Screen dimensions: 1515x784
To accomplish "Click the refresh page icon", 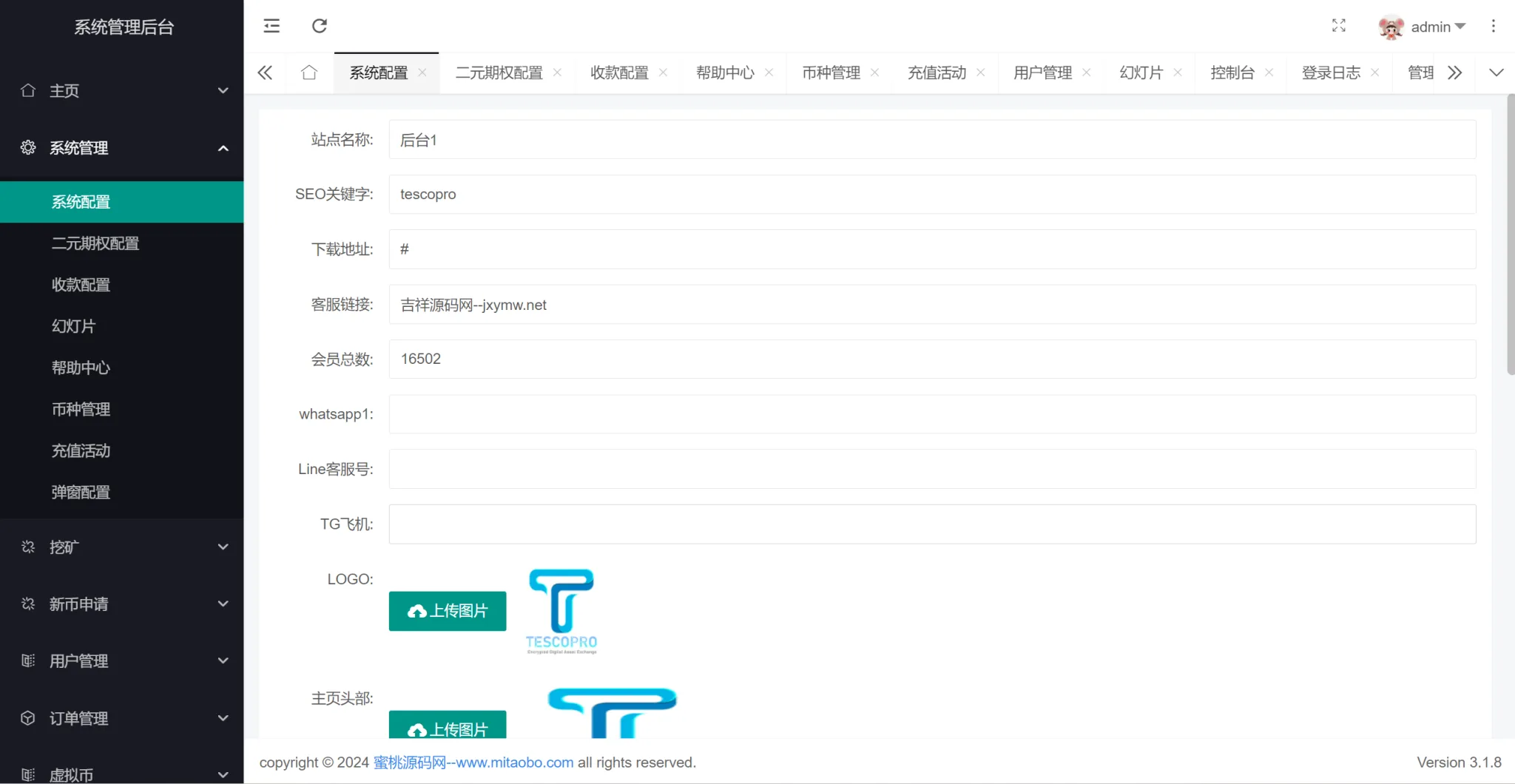I will (x=320, y=26).
